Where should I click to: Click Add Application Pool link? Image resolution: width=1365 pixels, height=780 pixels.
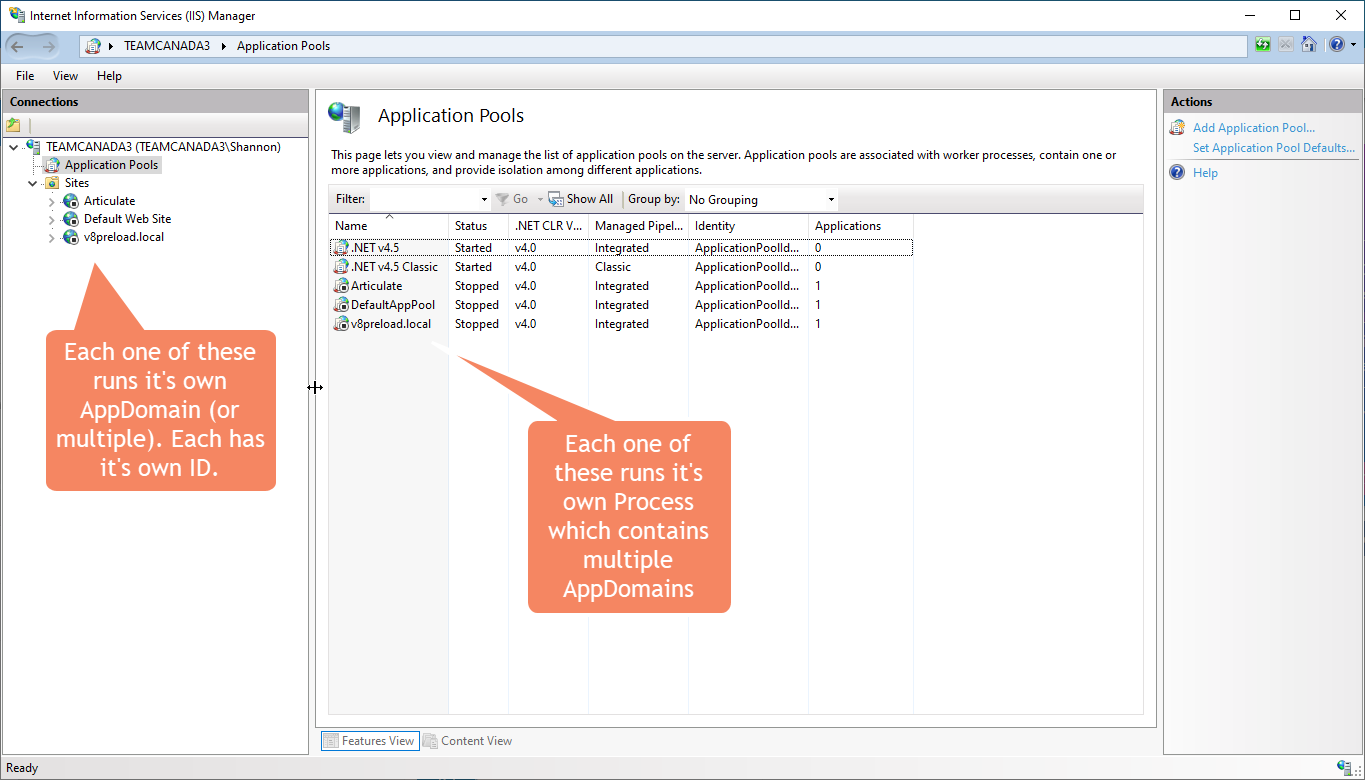(1254, 128)
